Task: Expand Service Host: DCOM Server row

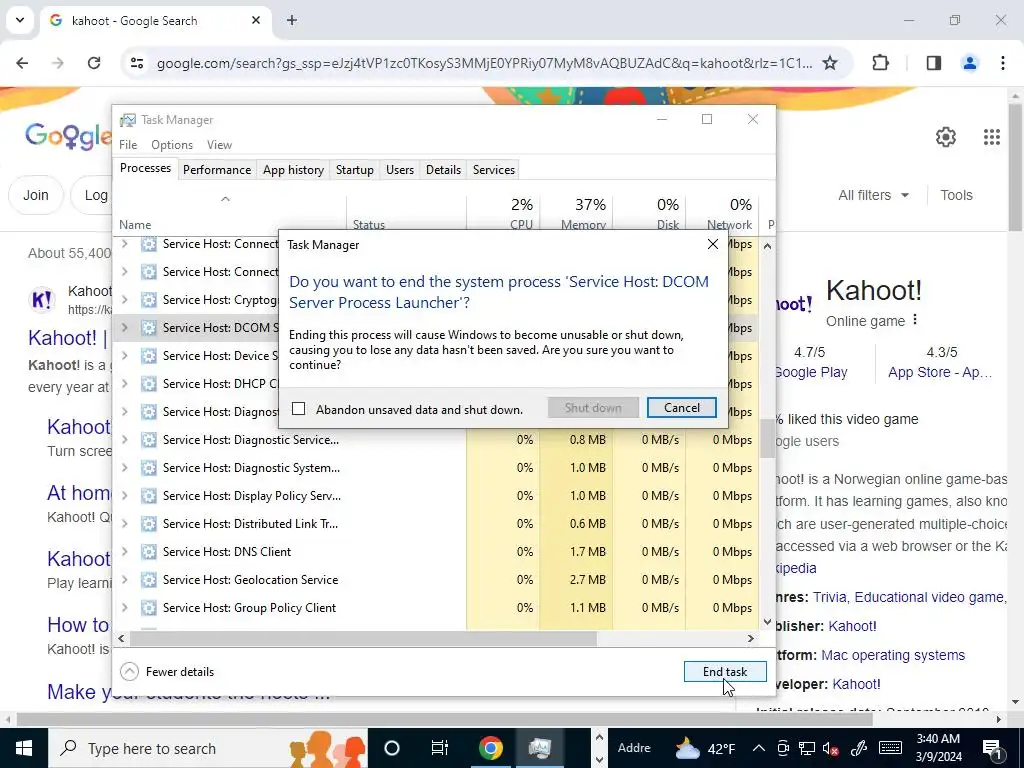Action: pos(125,328)
